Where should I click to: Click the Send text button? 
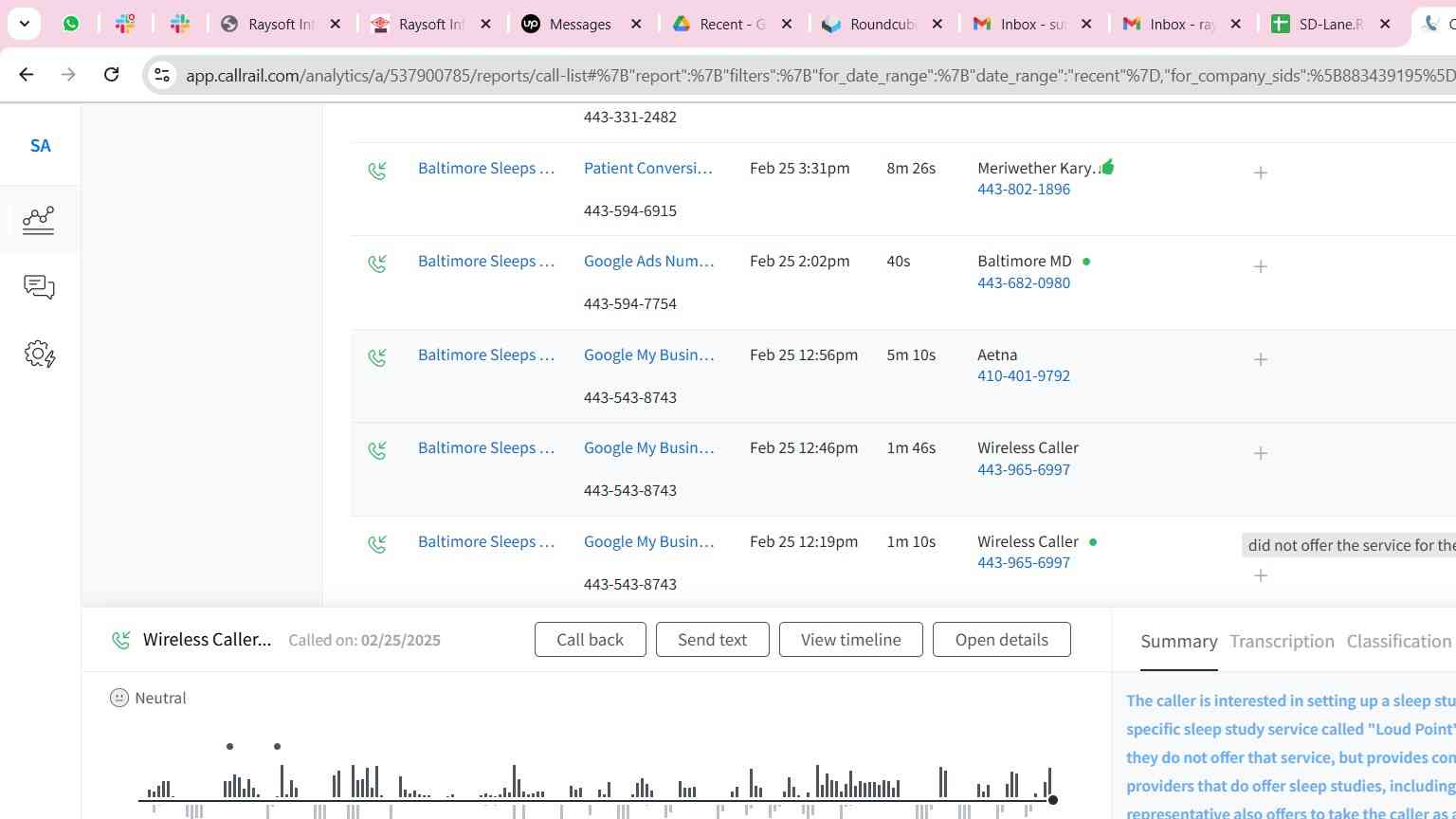point(712,640)
